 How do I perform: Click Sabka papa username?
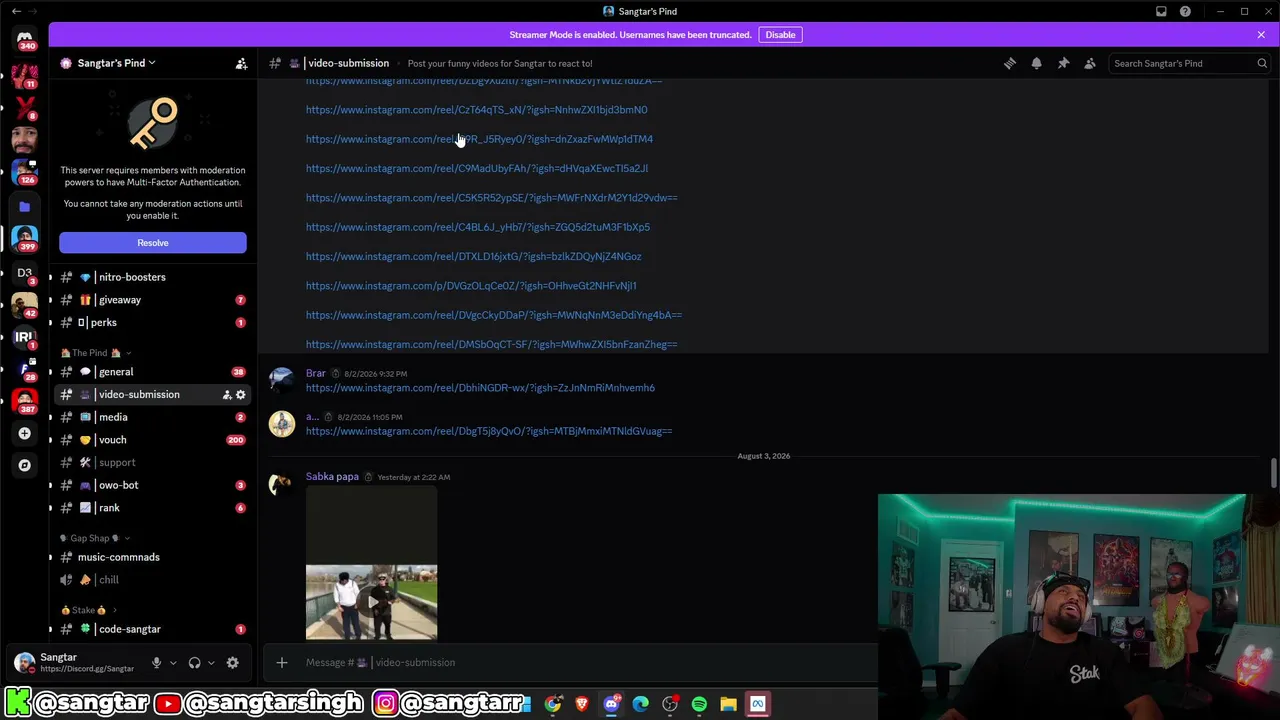pos(332,477)
